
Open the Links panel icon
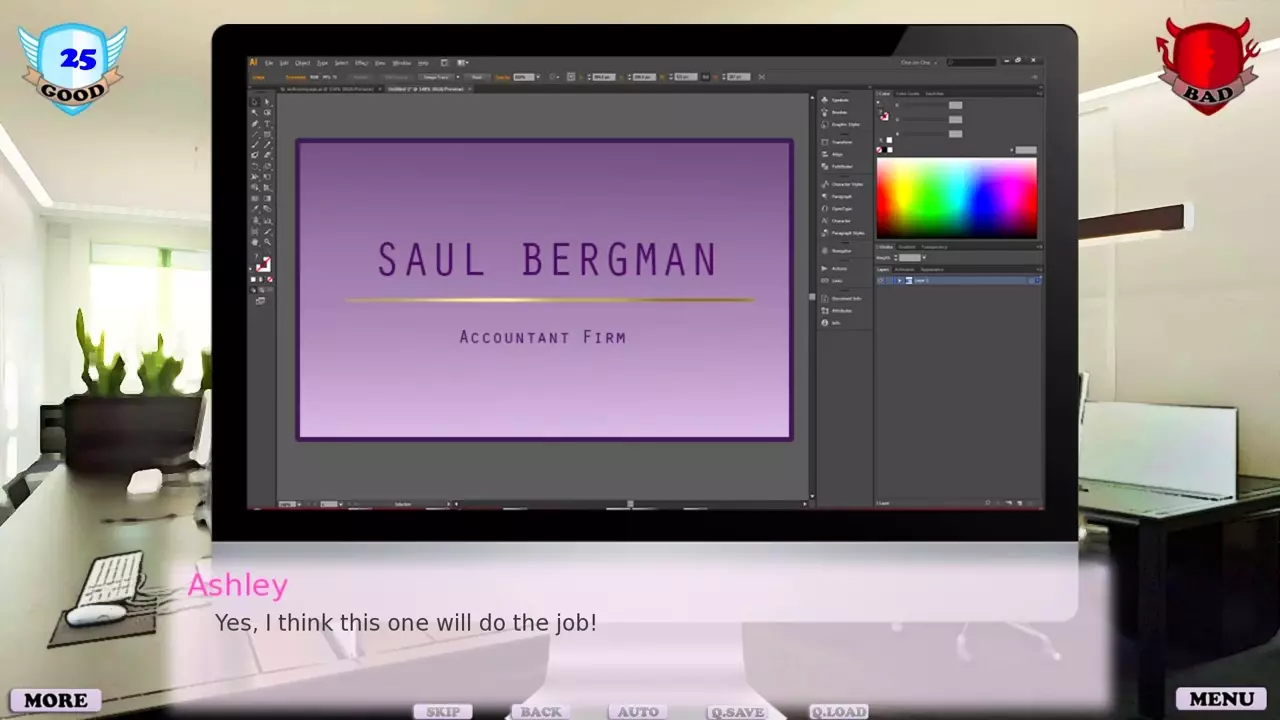[825, 281]
